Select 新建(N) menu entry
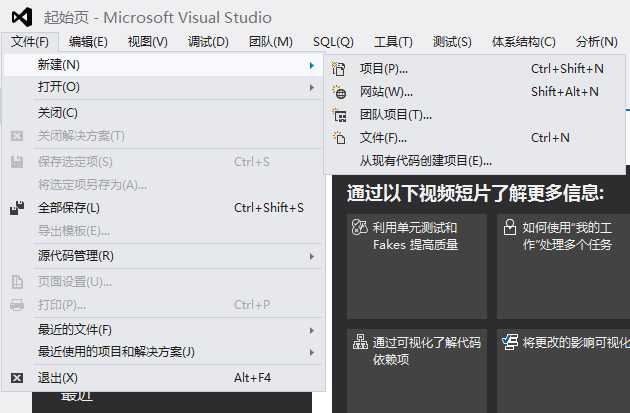The width and height of the screenshot is (630, 413). coord(163,65)
